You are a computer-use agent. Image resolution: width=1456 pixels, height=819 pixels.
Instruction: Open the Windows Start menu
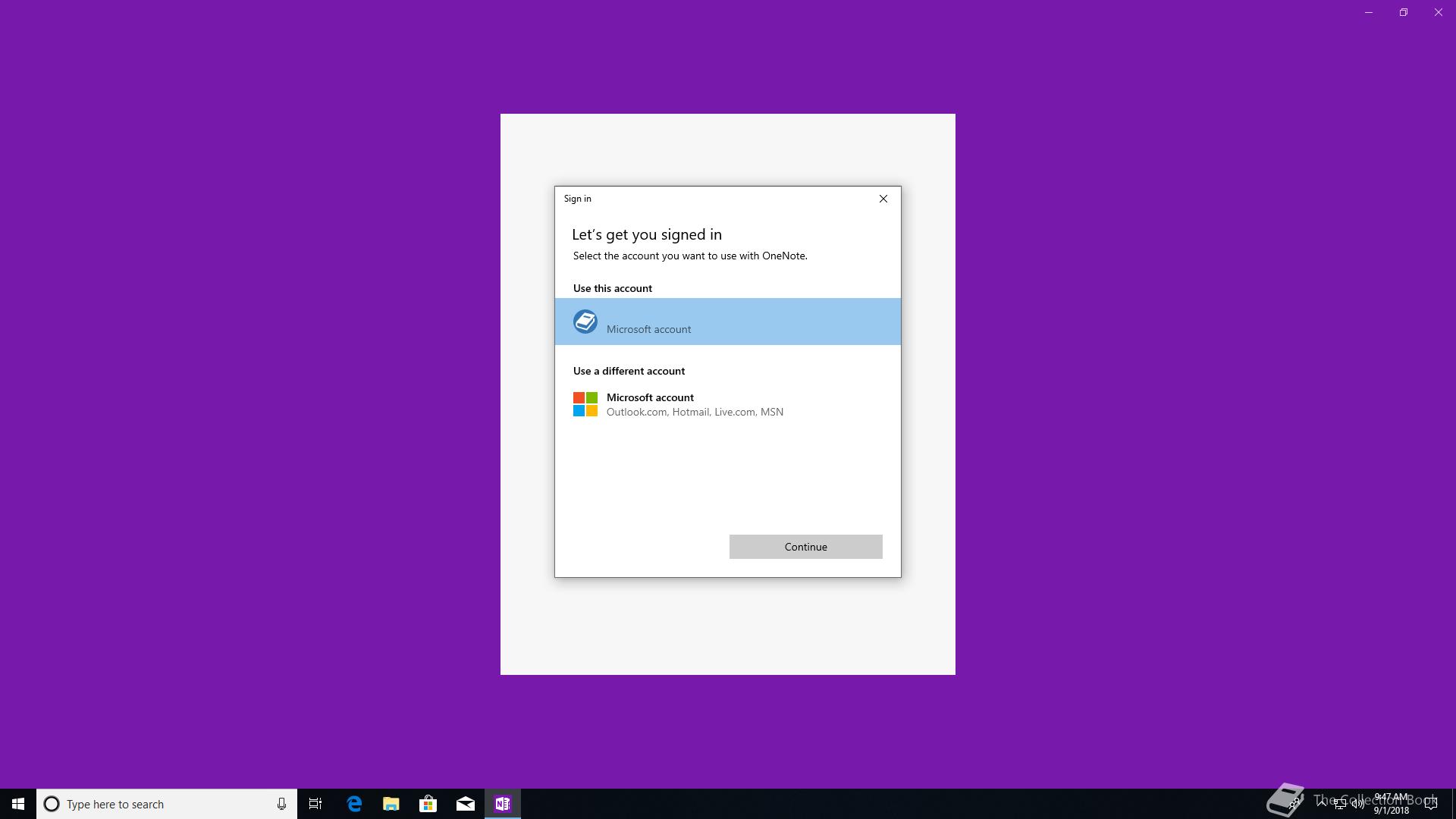tap(18, 804)
